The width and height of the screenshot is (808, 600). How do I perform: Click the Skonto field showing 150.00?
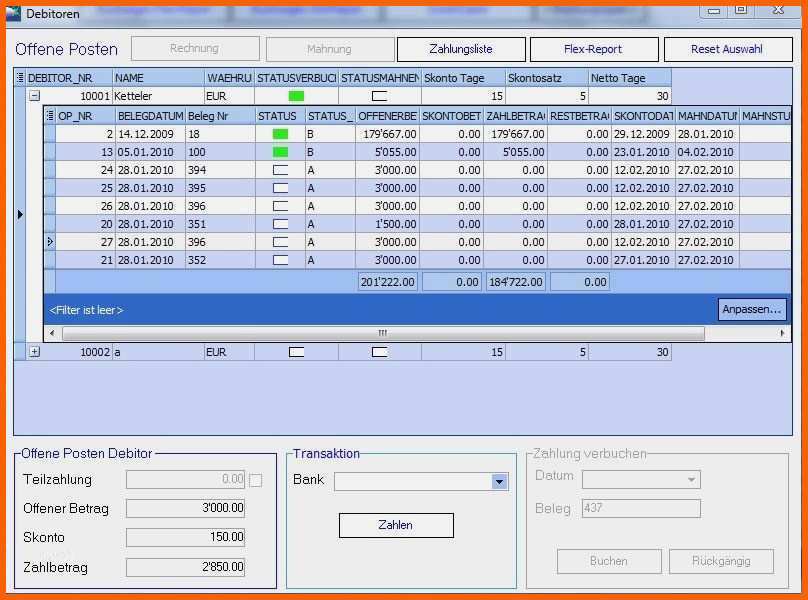185,537
